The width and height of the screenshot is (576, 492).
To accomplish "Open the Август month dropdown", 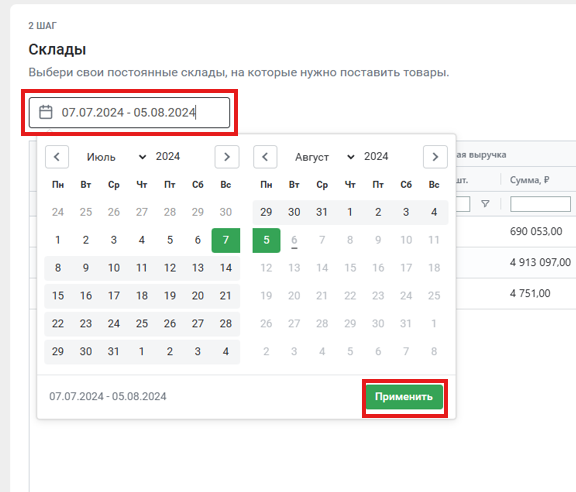I will pyautogui.click(x=324, y=157).
